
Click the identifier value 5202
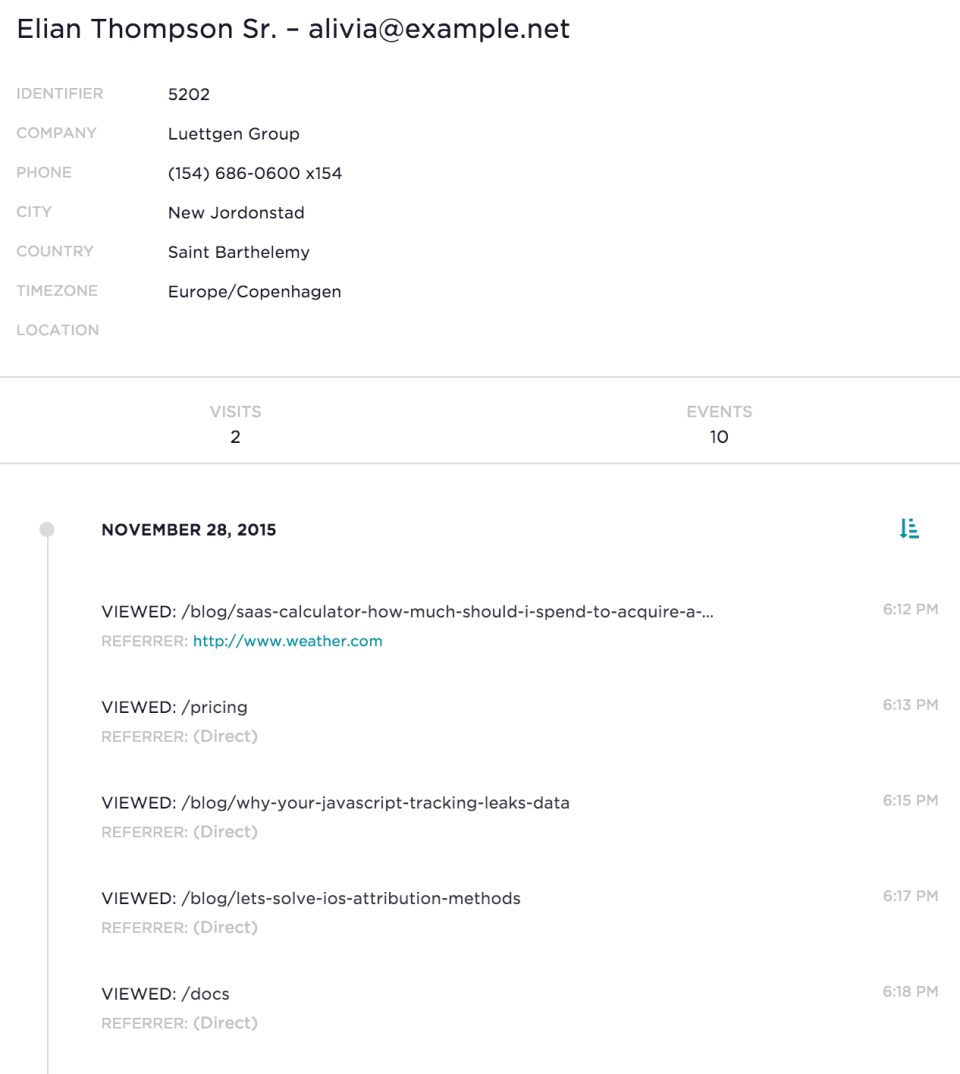click(x=188, y=95)
